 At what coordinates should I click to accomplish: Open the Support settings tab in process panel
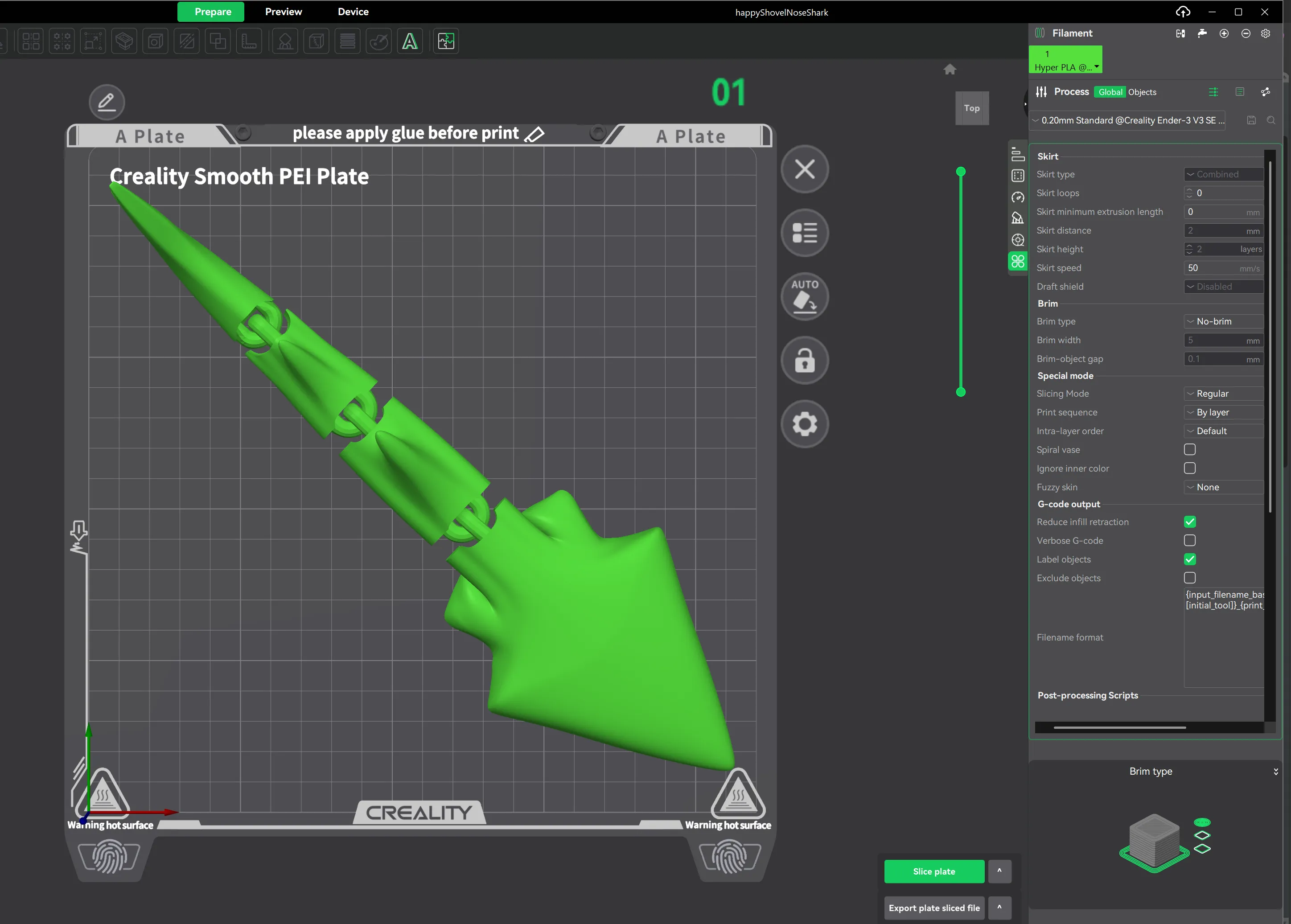pos(1018,218)
